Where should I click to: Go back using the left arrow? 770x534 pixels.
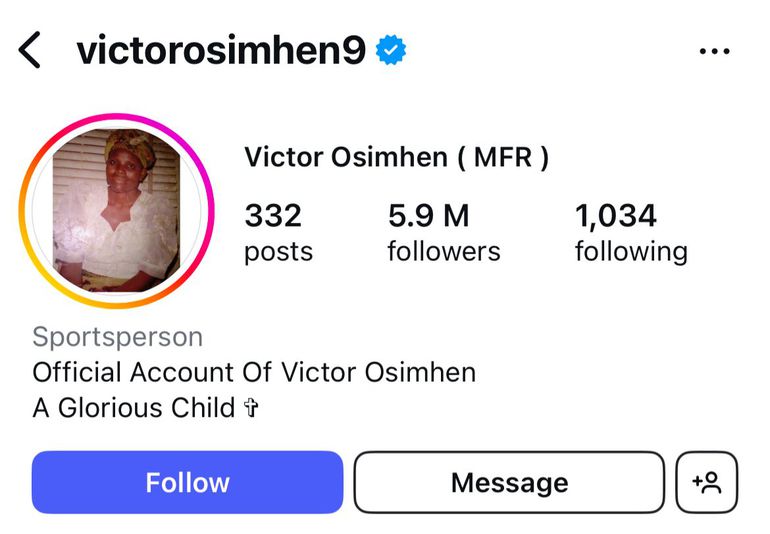(x=30, y=49)
